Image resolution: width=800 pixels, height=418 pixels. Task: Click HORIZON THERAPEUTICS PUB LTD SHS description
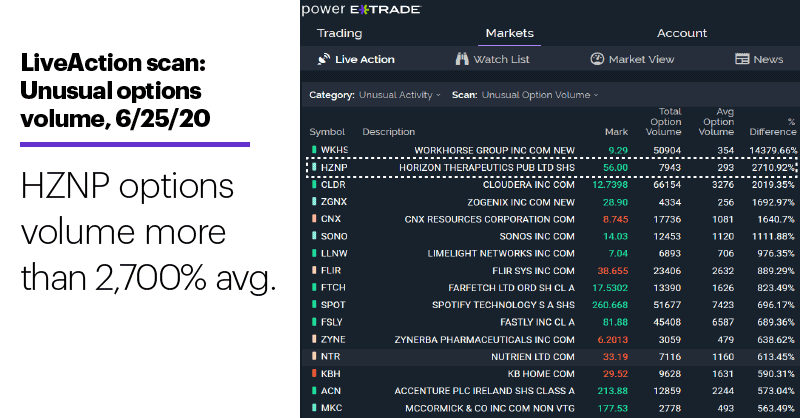487,167
